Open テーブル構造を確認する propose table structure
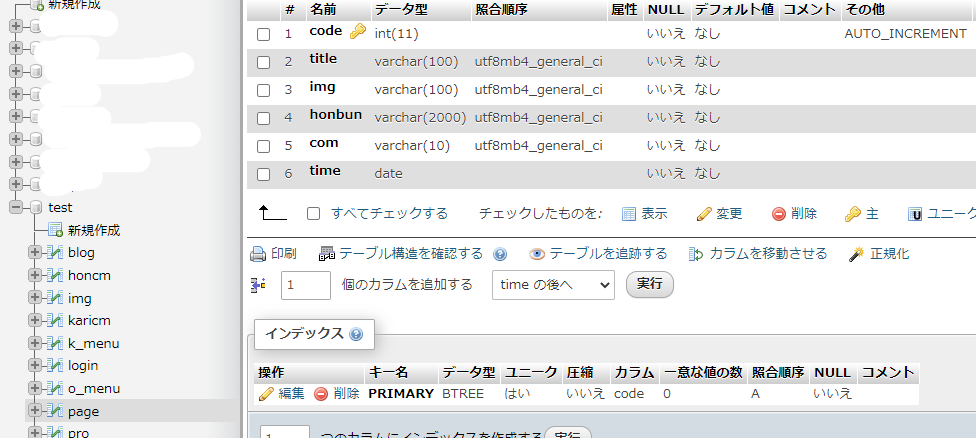976x438 pixels. click(326, 254)
